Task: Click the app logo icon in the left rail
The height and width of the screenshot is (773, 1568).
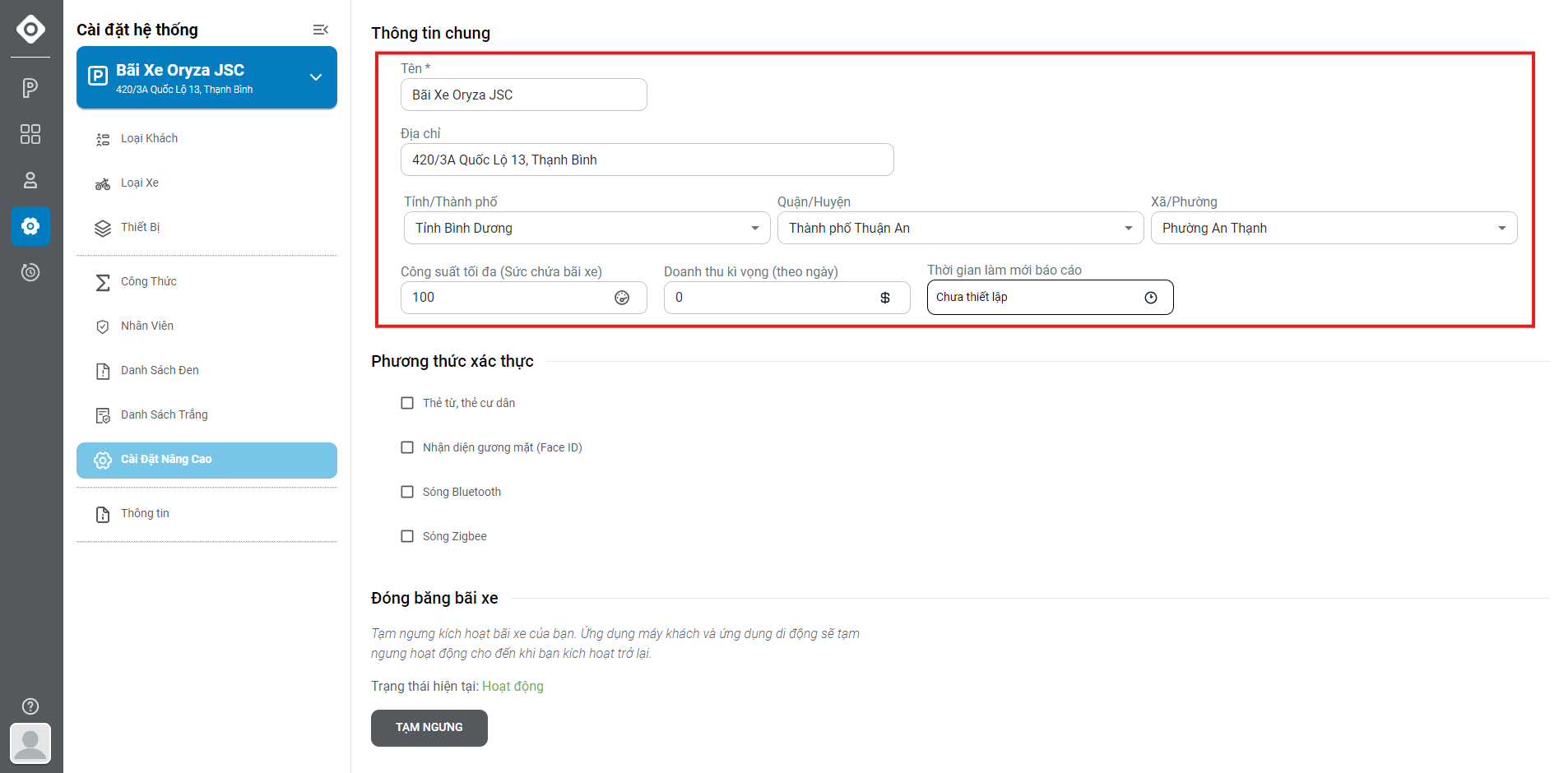Action: [30, 29]
